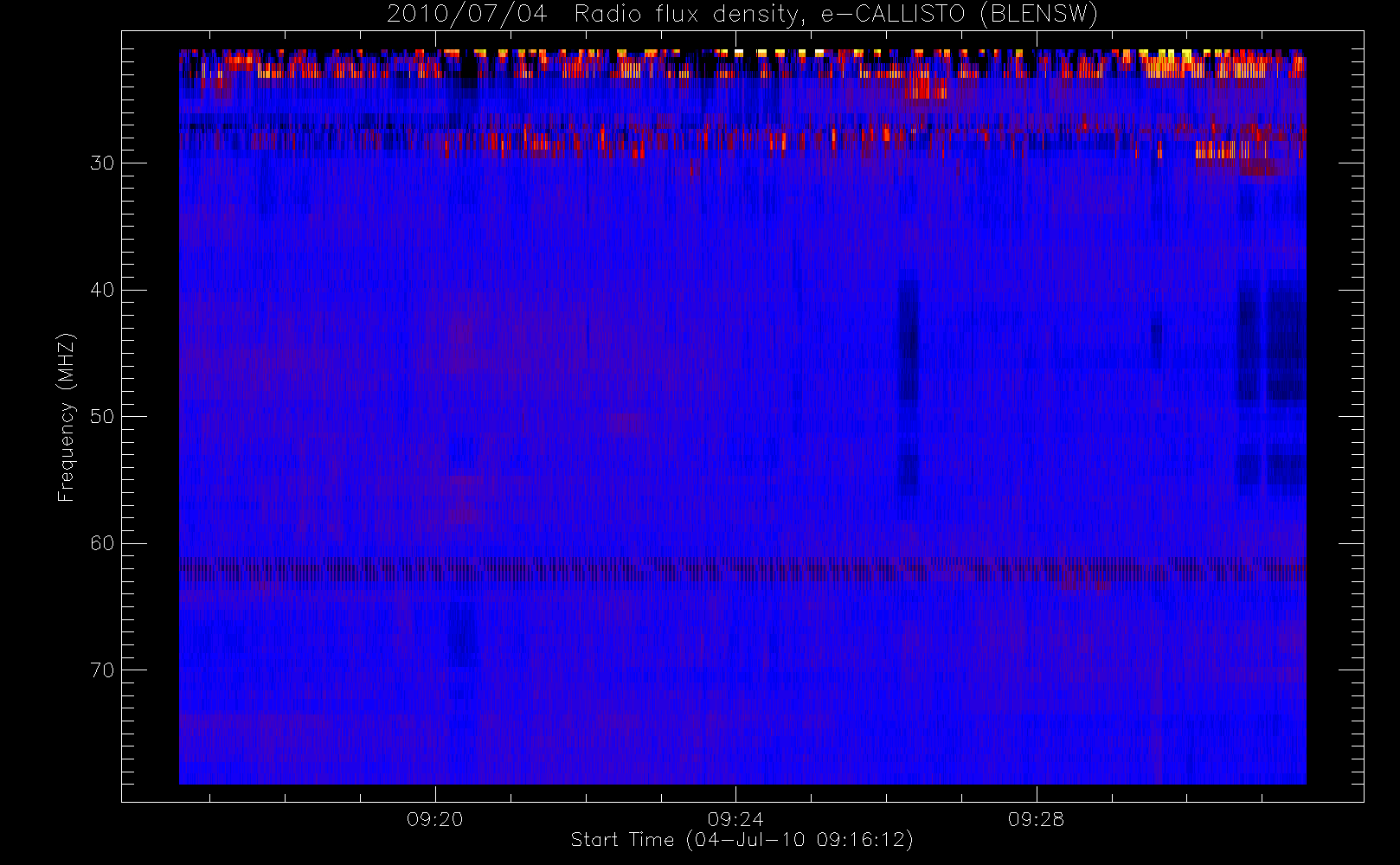Click the "70" frequency tick label
The image size is (1400, 865).
click(x=102, y=670)
